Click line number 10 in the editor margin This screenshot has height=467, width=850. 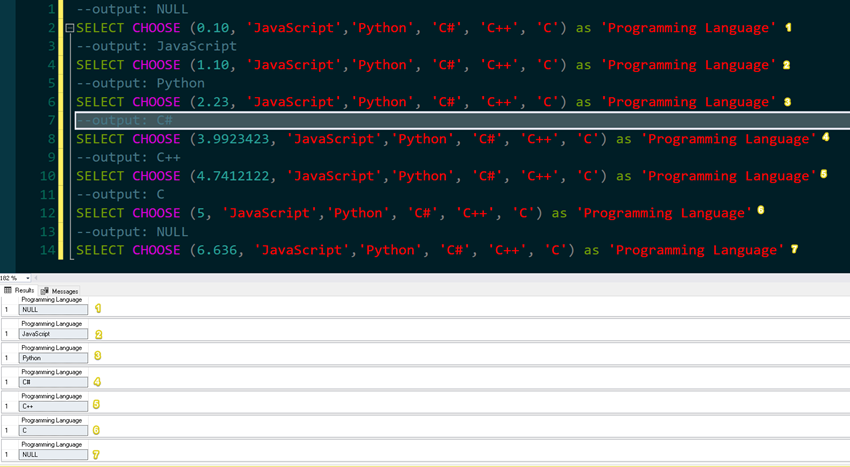48,176
